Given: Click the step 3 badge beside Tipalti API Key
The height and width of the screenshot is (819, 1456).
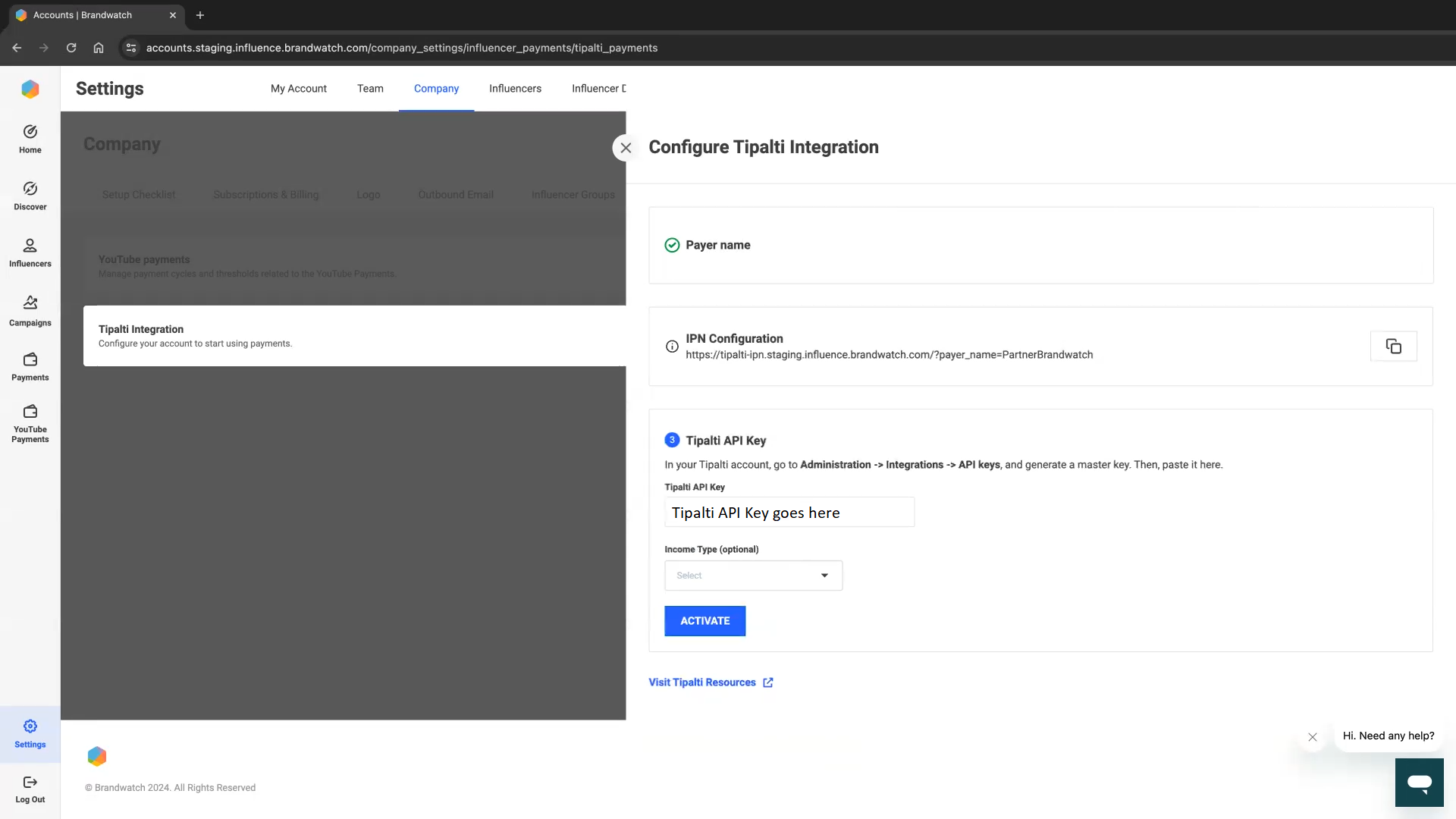Looking at the screenshot, I should (672, 440).
